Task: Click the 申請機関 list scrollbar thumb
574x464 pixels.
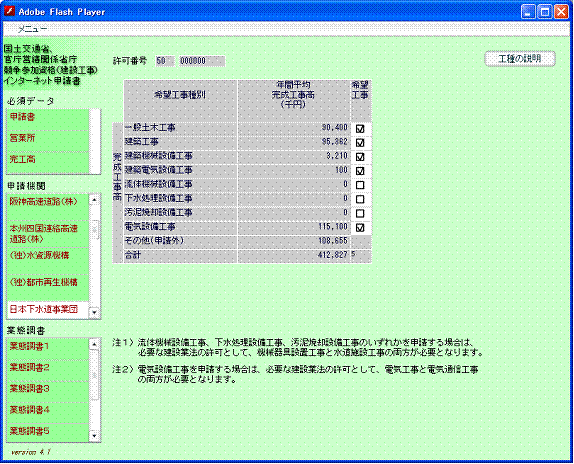Action: (94, 230)
